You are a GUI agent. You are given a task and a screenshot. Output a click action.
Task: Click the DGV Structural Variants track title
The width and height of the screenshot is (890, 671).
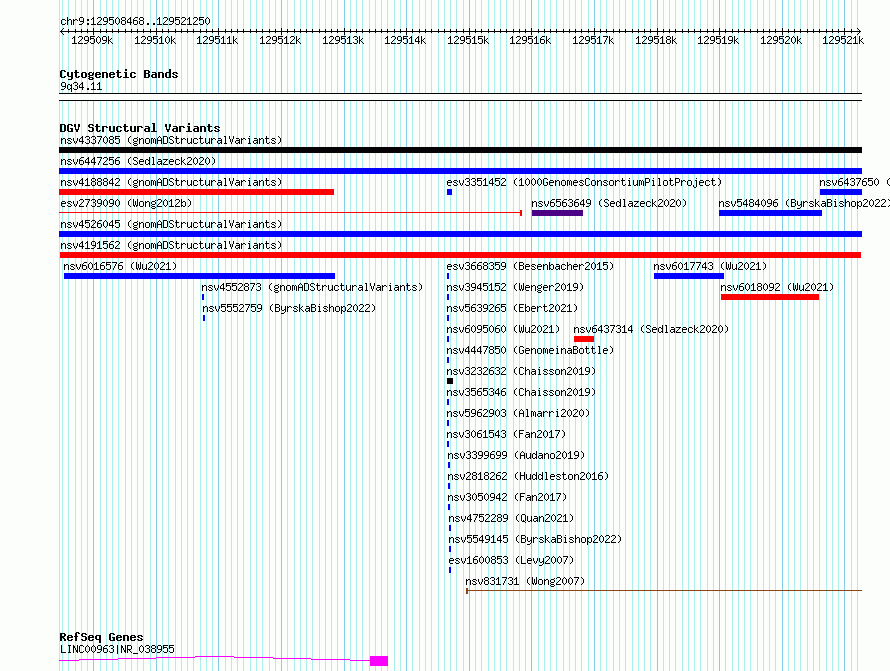(x=140, y=128)
